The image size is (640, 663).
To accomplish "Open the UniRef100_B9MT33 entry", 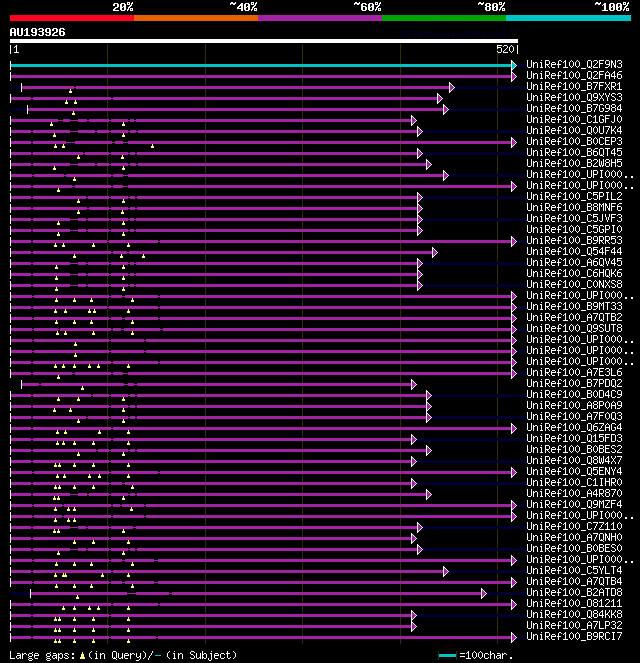I will (574, 306).
